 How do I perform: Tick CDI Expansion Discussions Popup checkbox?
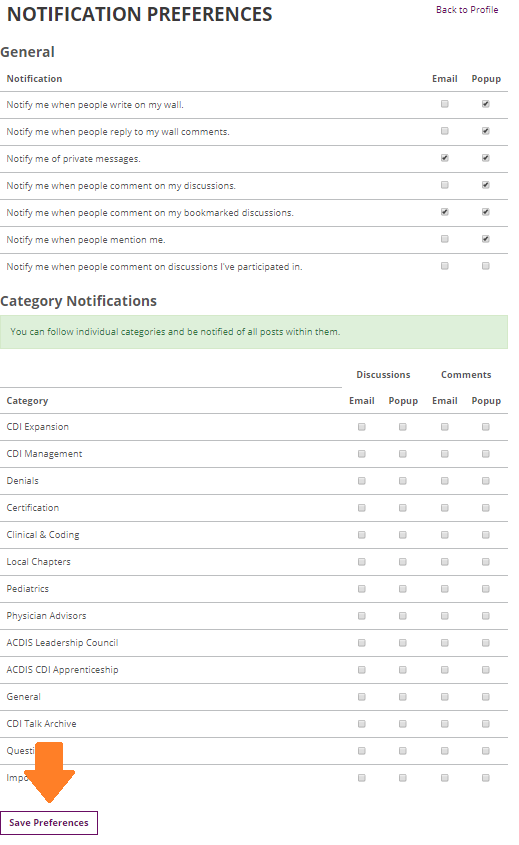(403, 427)
